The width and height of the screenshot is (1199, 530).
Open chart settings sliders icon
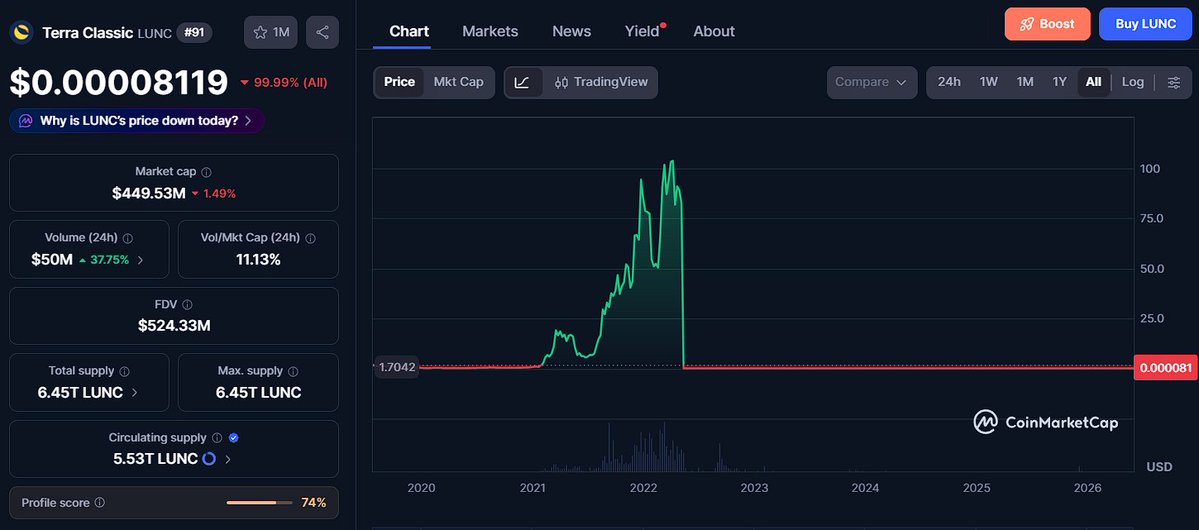coord(1174,83)
